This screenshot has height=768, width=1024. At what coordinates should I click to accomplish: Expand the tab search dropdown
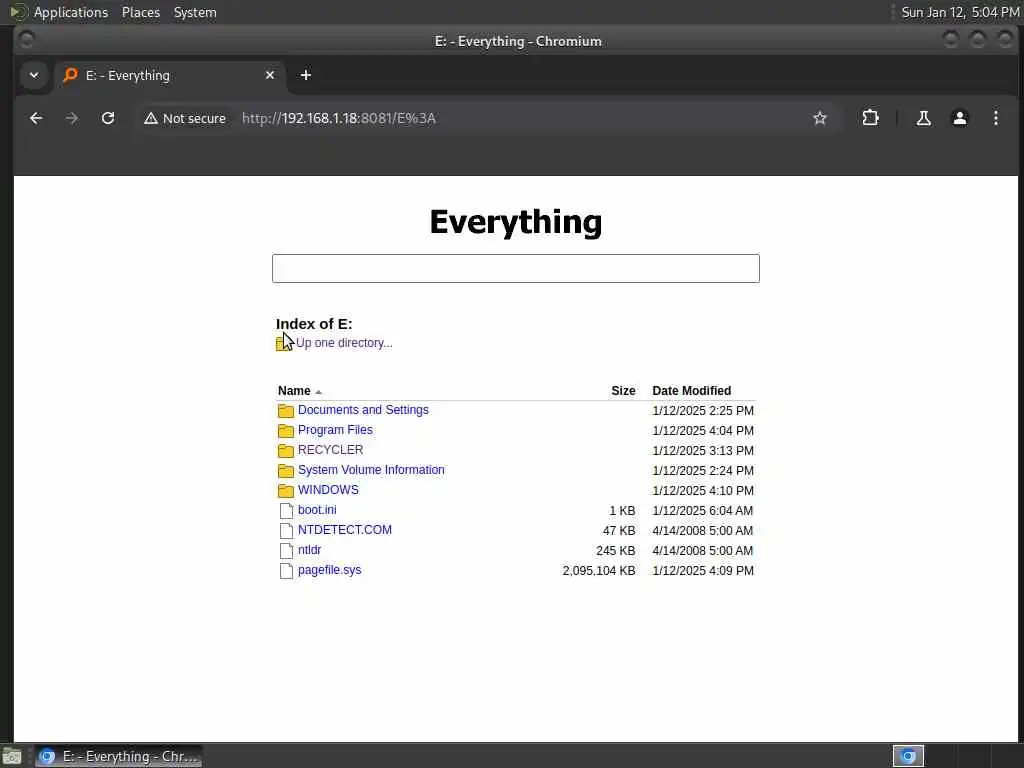[34, 75]
